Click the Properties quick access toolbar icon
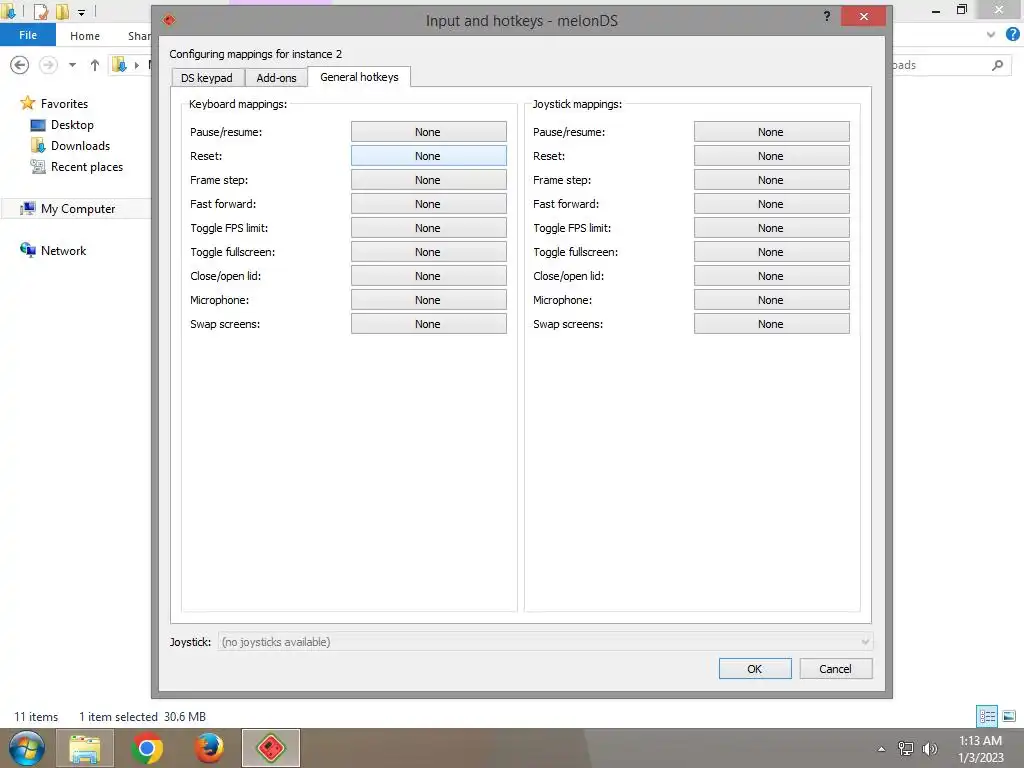The height and width of the screenshot is (768, 1024). point(40,11)
